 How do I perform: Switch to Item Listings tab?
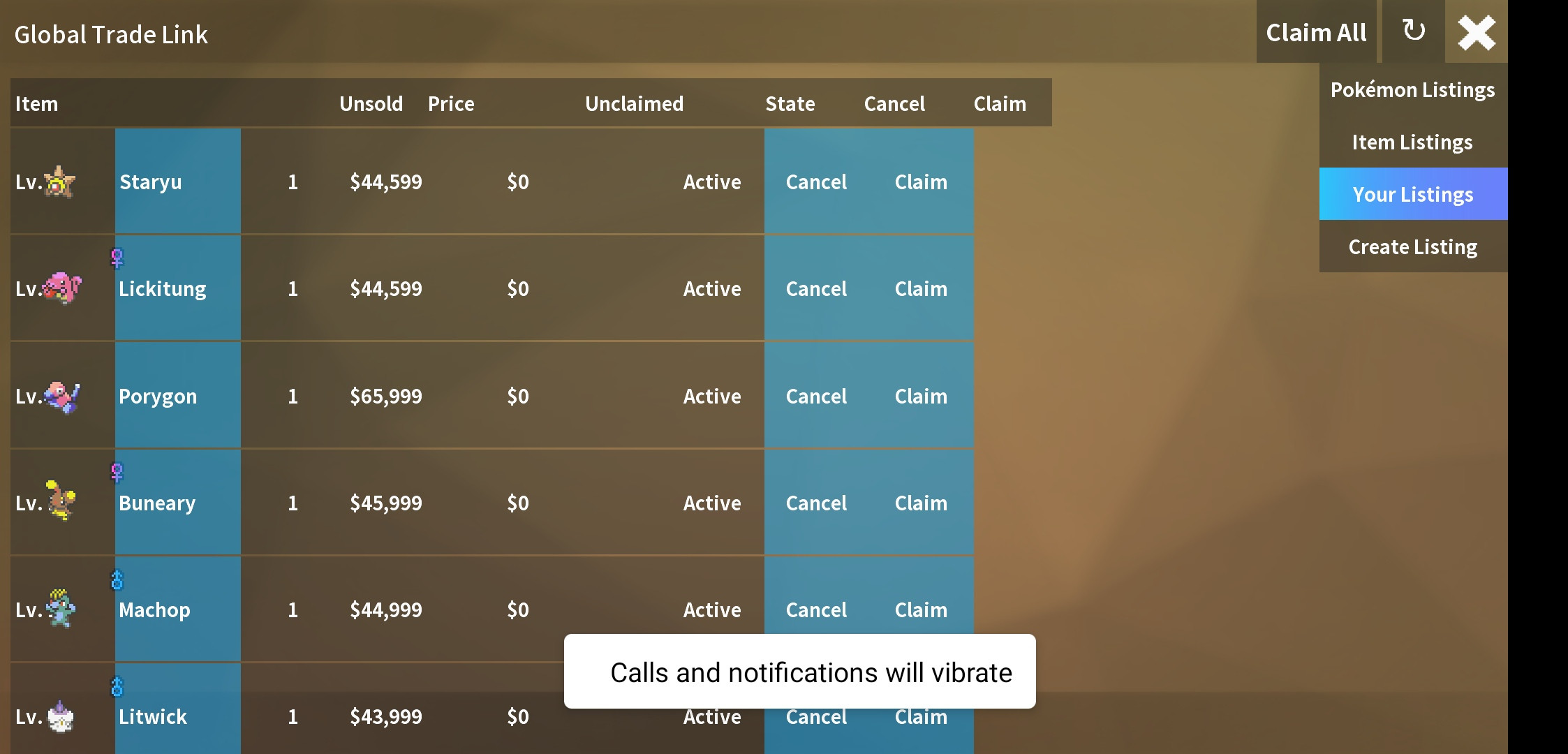(x=1412, y=141)
